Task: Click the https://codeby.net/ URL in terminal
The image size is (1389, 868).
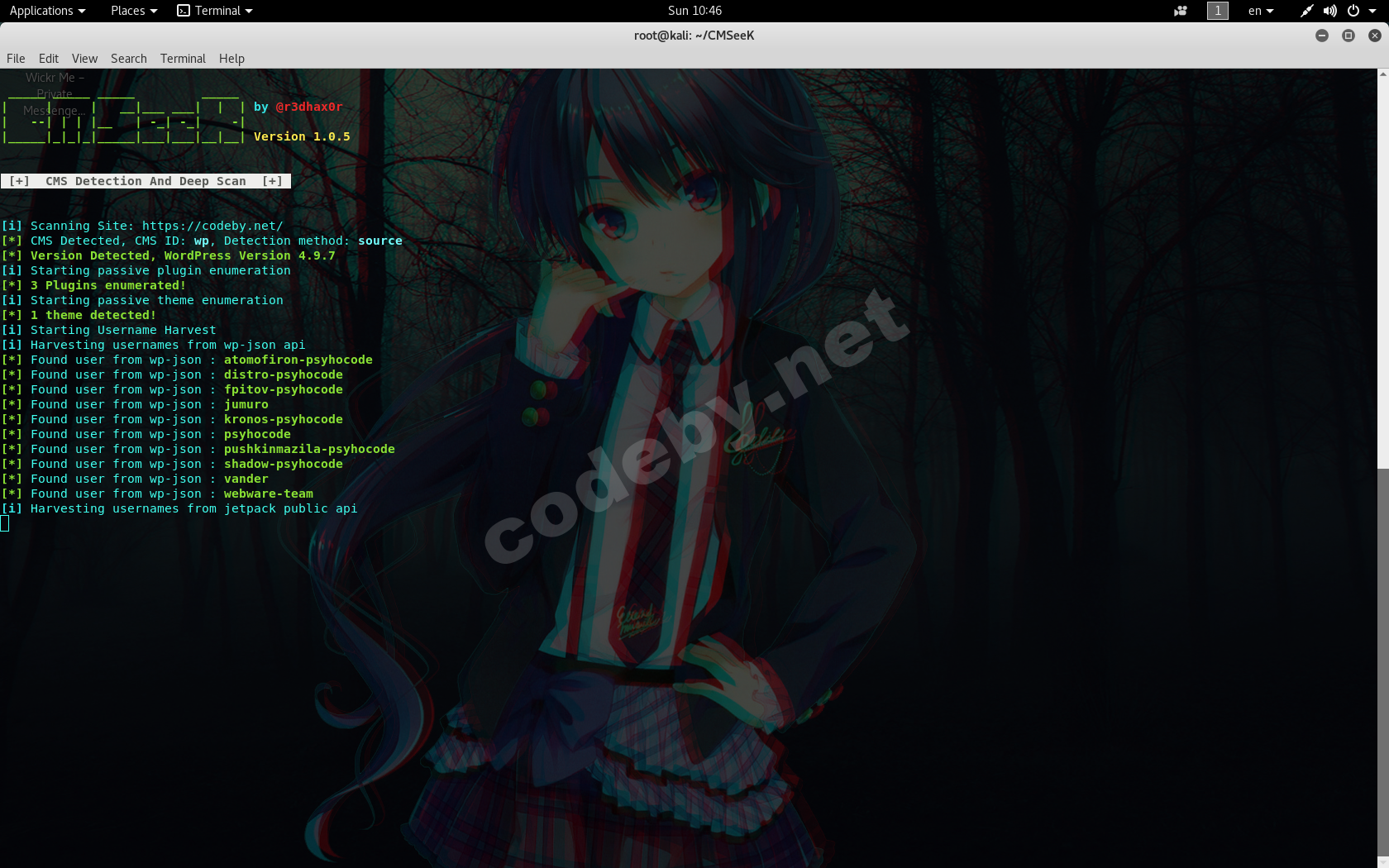Action: pyautogui.click(x=212, y=226)
